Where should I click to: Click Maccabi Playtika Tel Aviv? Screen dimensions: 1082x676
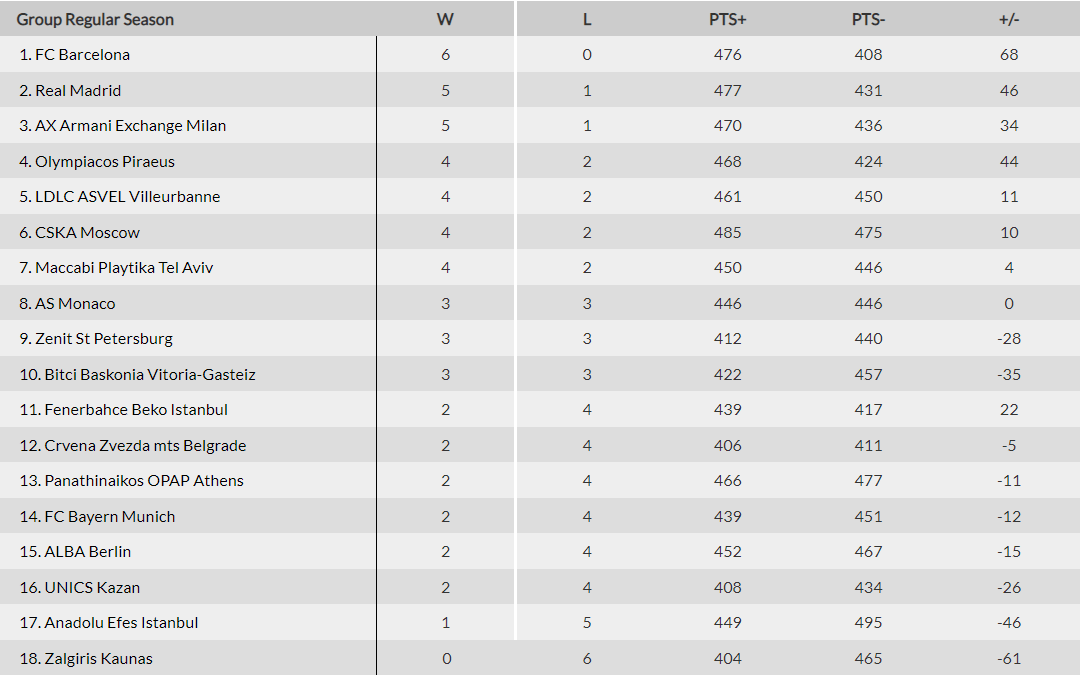coord(124,268)
